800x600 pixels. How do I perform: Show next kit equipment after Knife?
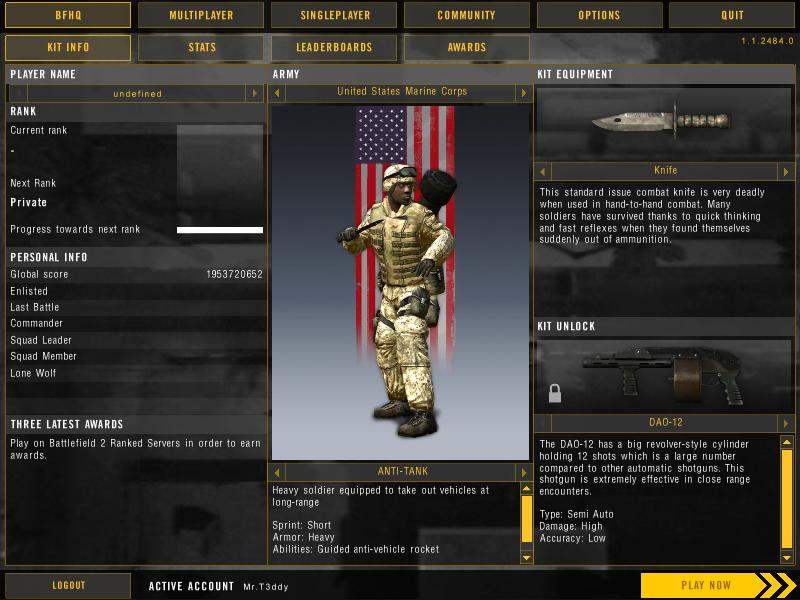click(x=786, y=171)
